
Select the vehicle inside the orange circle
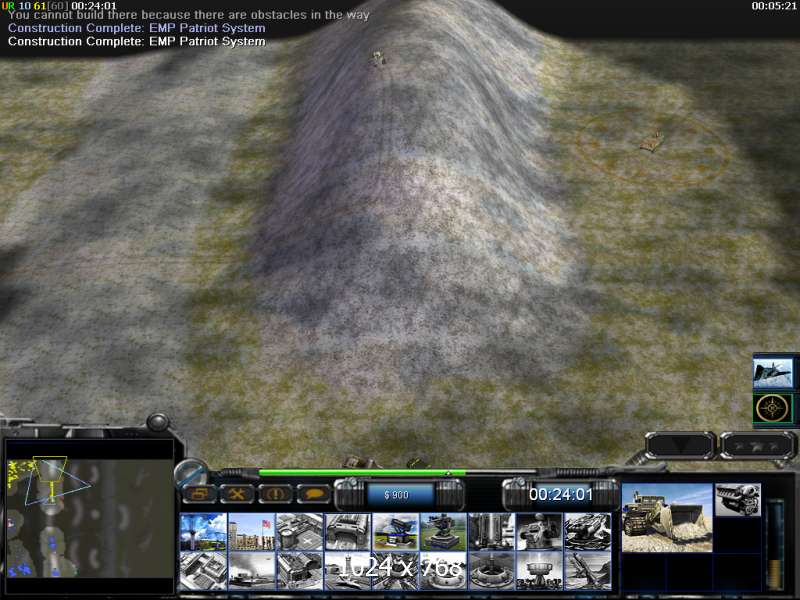[652, 142]
